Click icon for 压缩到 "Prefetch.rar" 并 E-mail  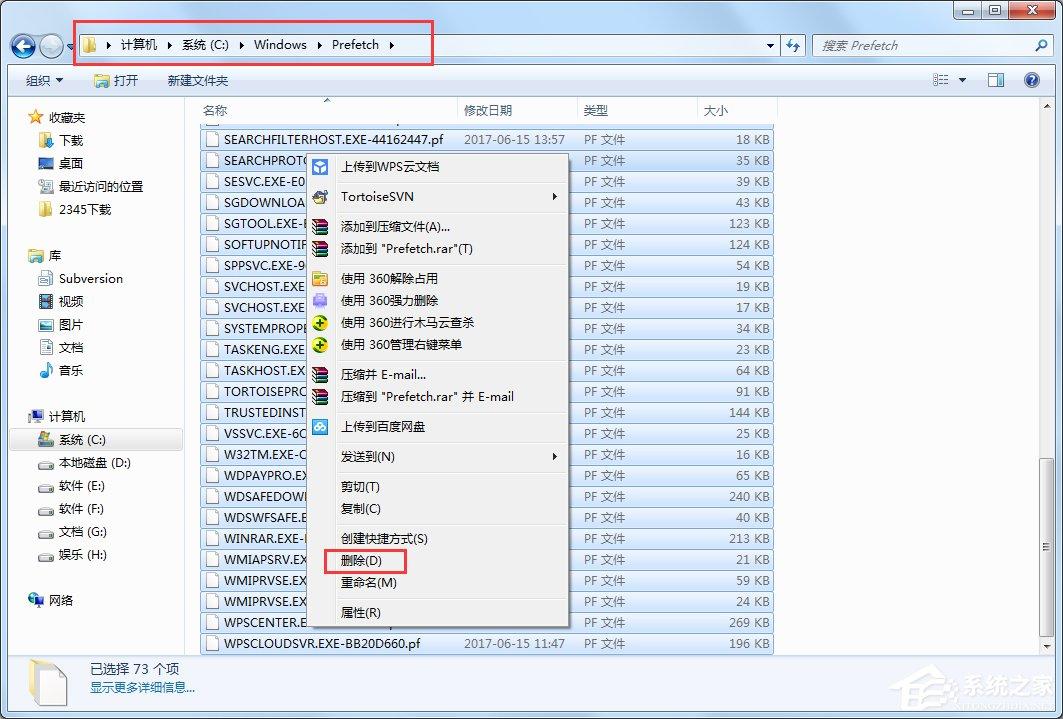tap(320, 397)
